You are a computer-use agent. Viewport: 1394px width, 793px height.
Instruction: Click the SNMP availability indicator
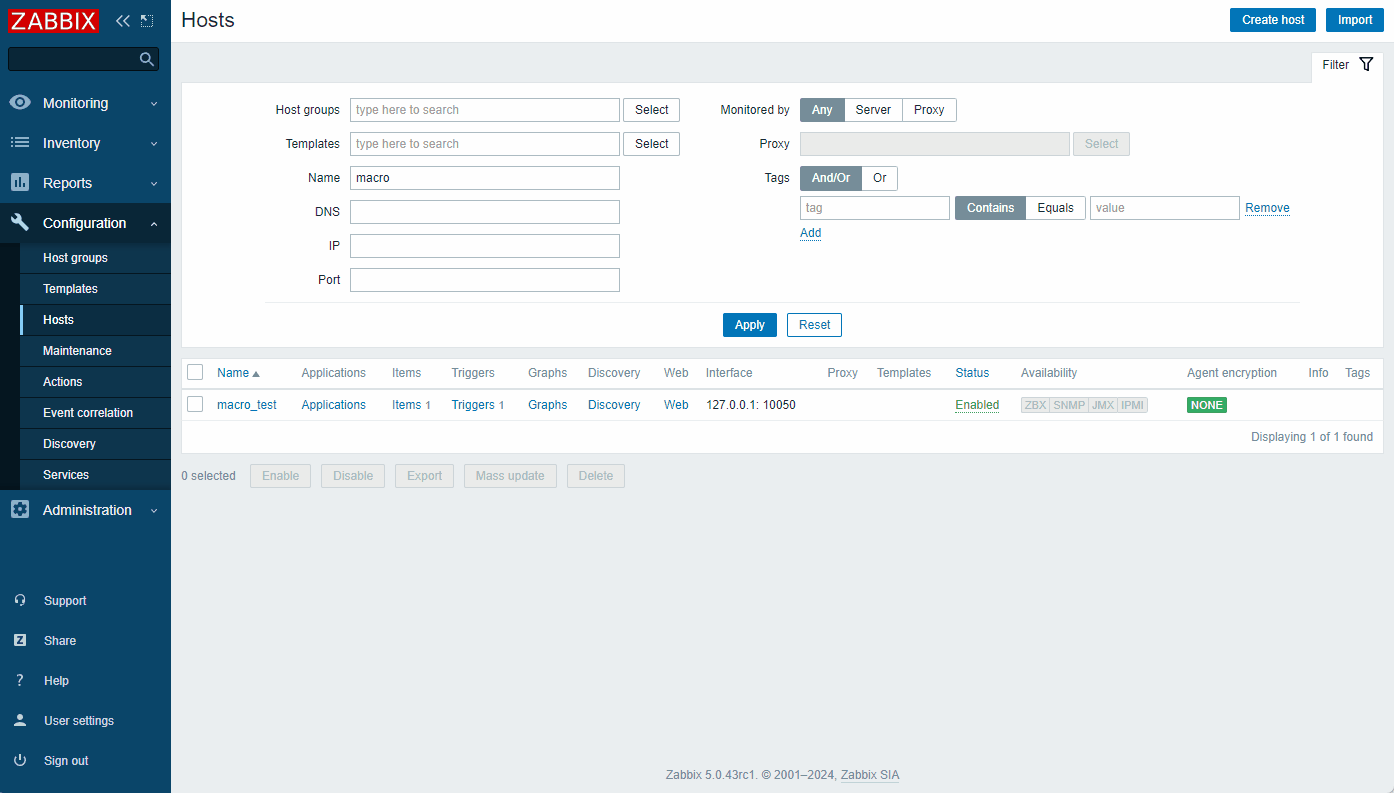point(1069,405)
